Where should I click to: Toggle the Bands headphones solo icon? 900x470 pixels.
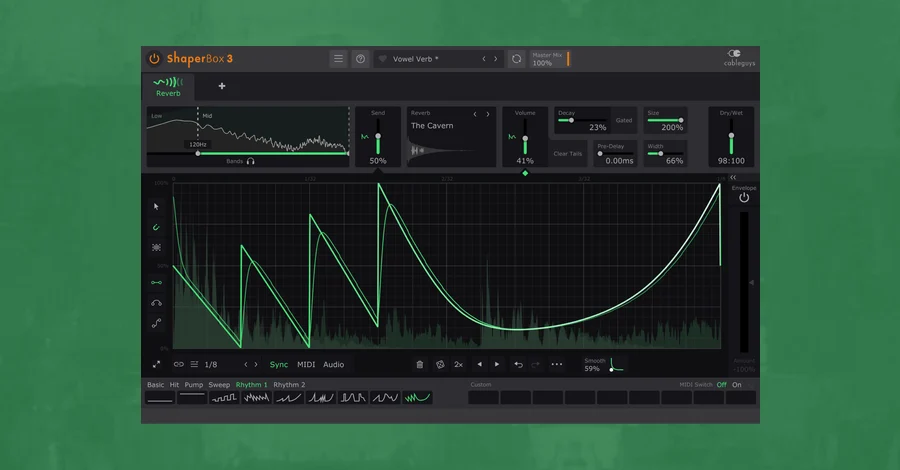tap(250, 161)
